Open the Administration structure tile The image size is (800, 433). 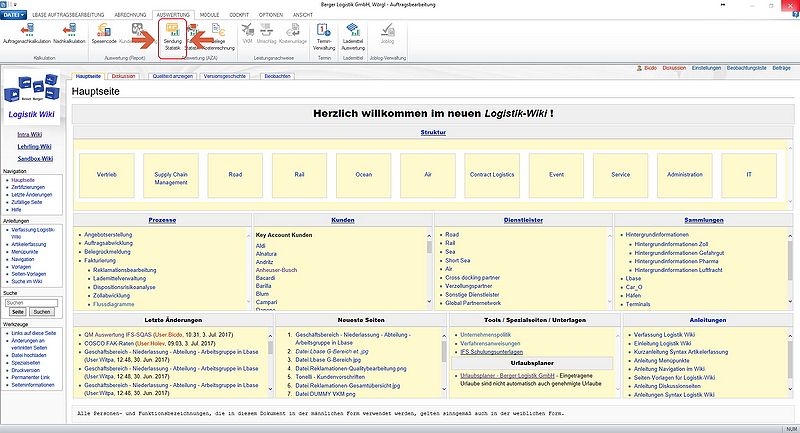pyautogui.click(x=685, y=175)
